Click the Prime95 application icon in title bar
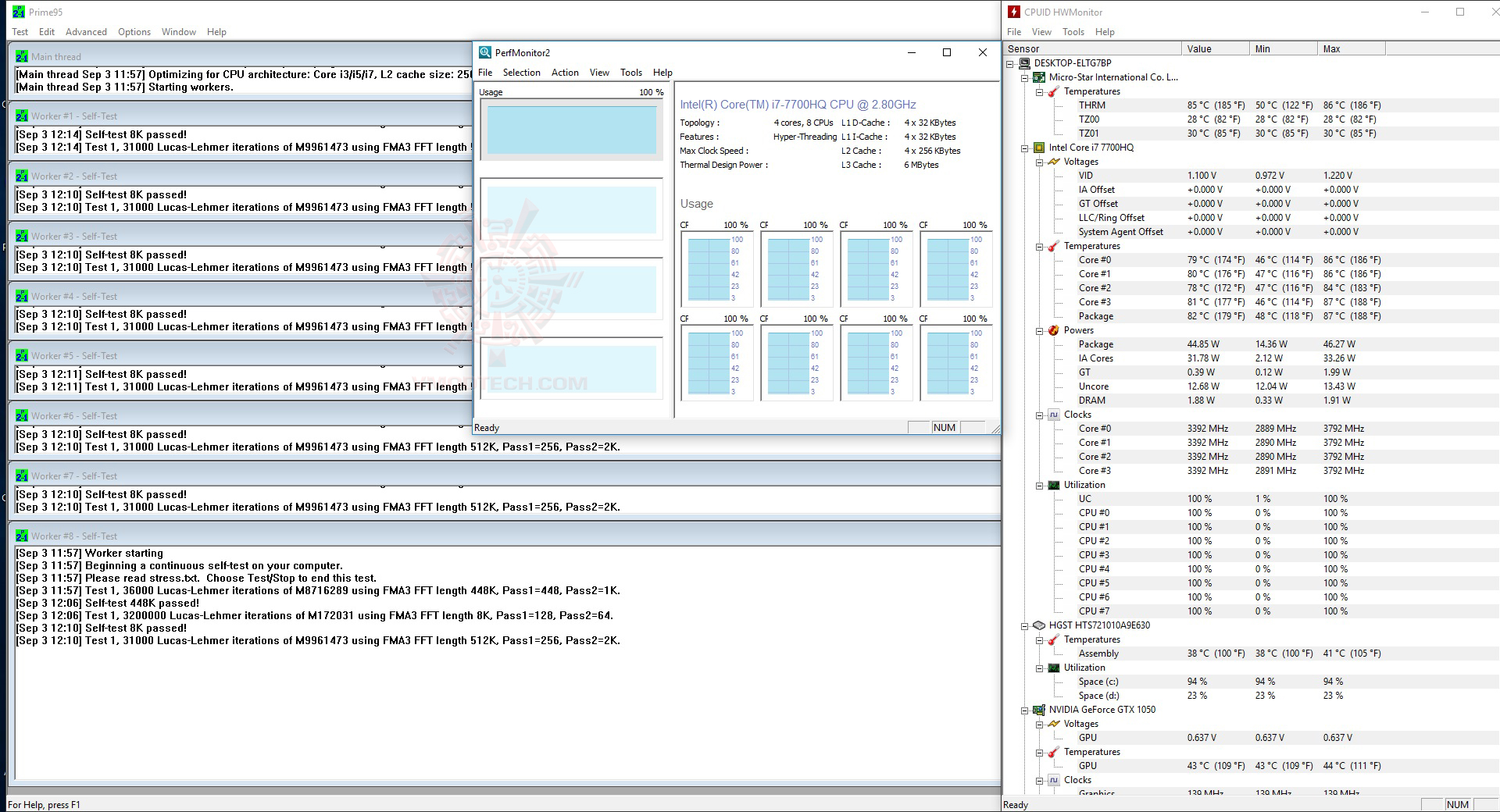The height and width of the screenshot is (812, 1500). tap(19, 12)
